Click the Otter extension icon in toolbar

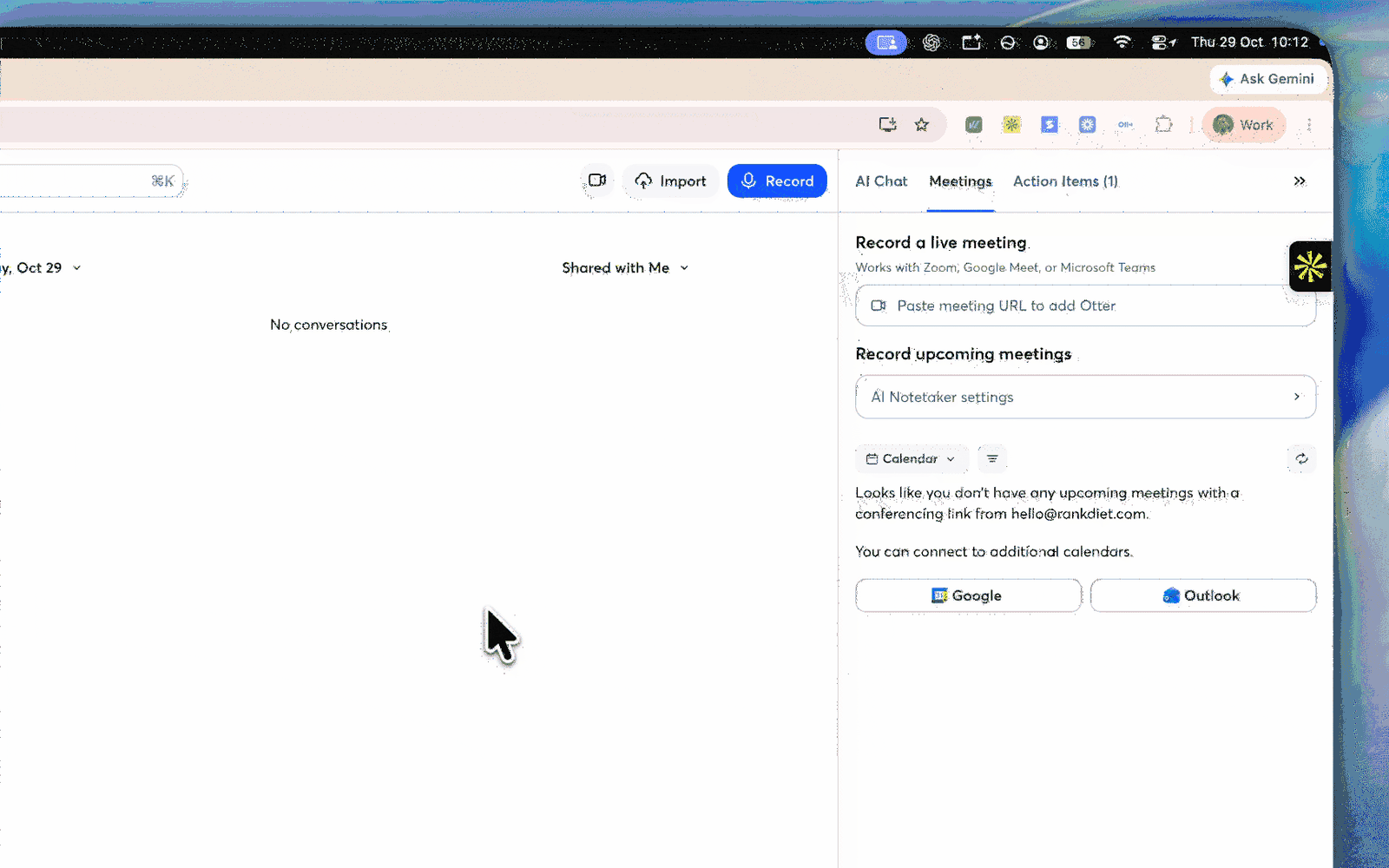point(1126,125)
